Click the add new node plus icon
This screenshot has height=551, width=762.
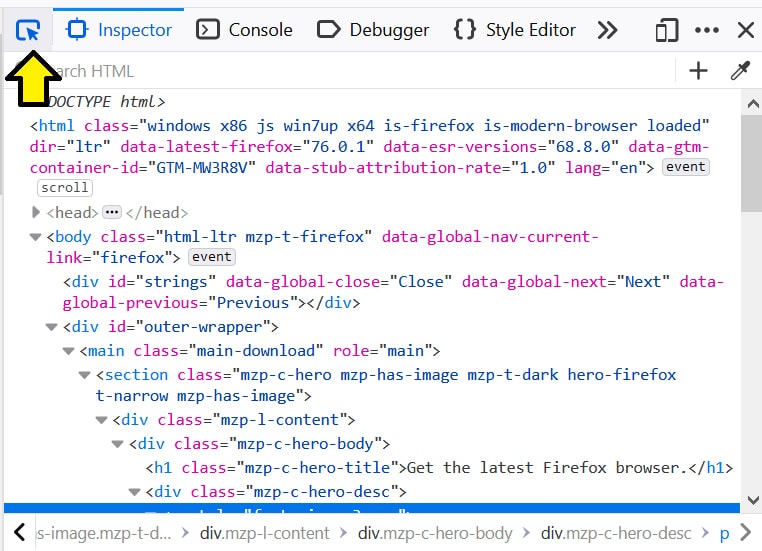click(698, 71)
